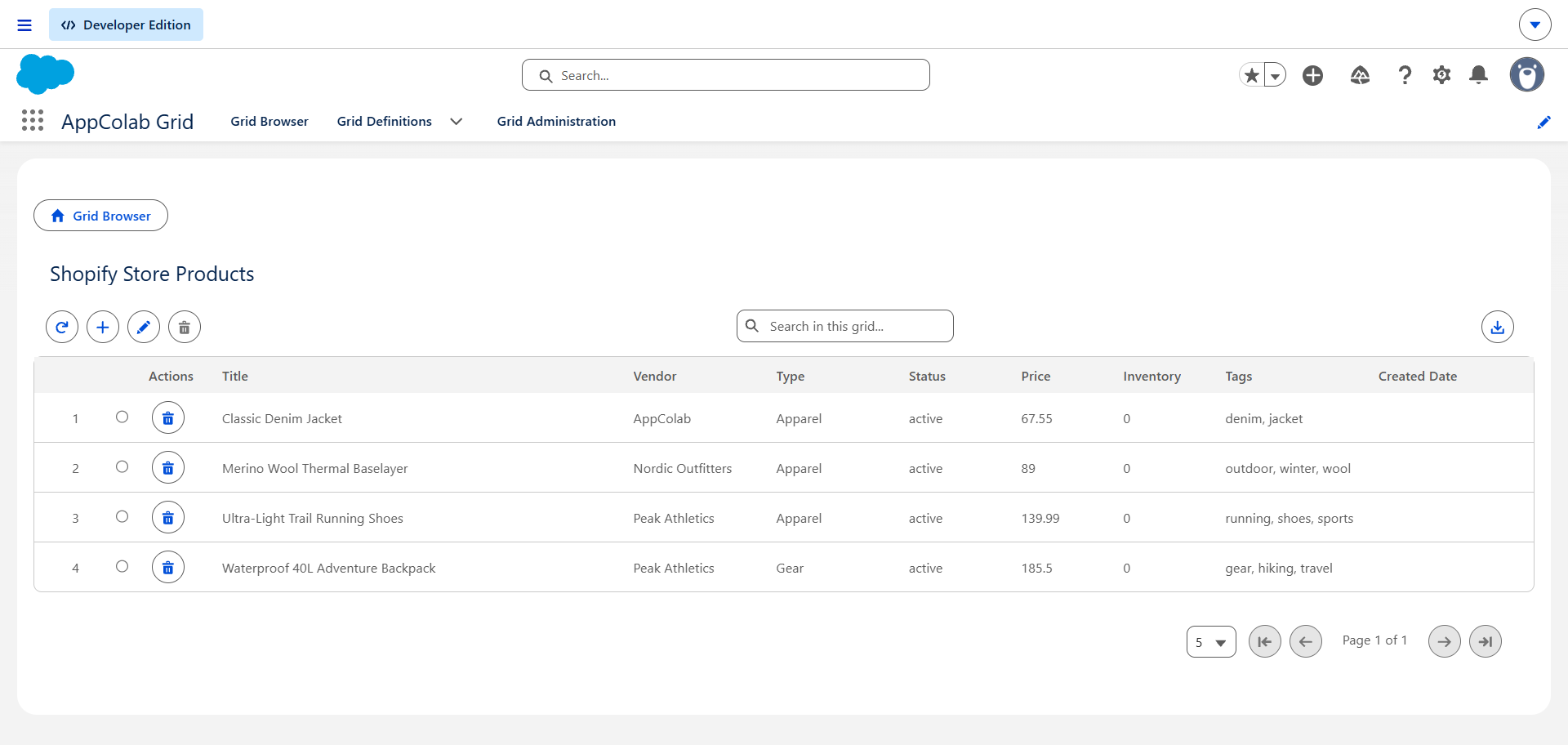This screenshot has height=745, width=1568.
Task: Click the AppColab vendor cell
Action: [x=662, y=418]
